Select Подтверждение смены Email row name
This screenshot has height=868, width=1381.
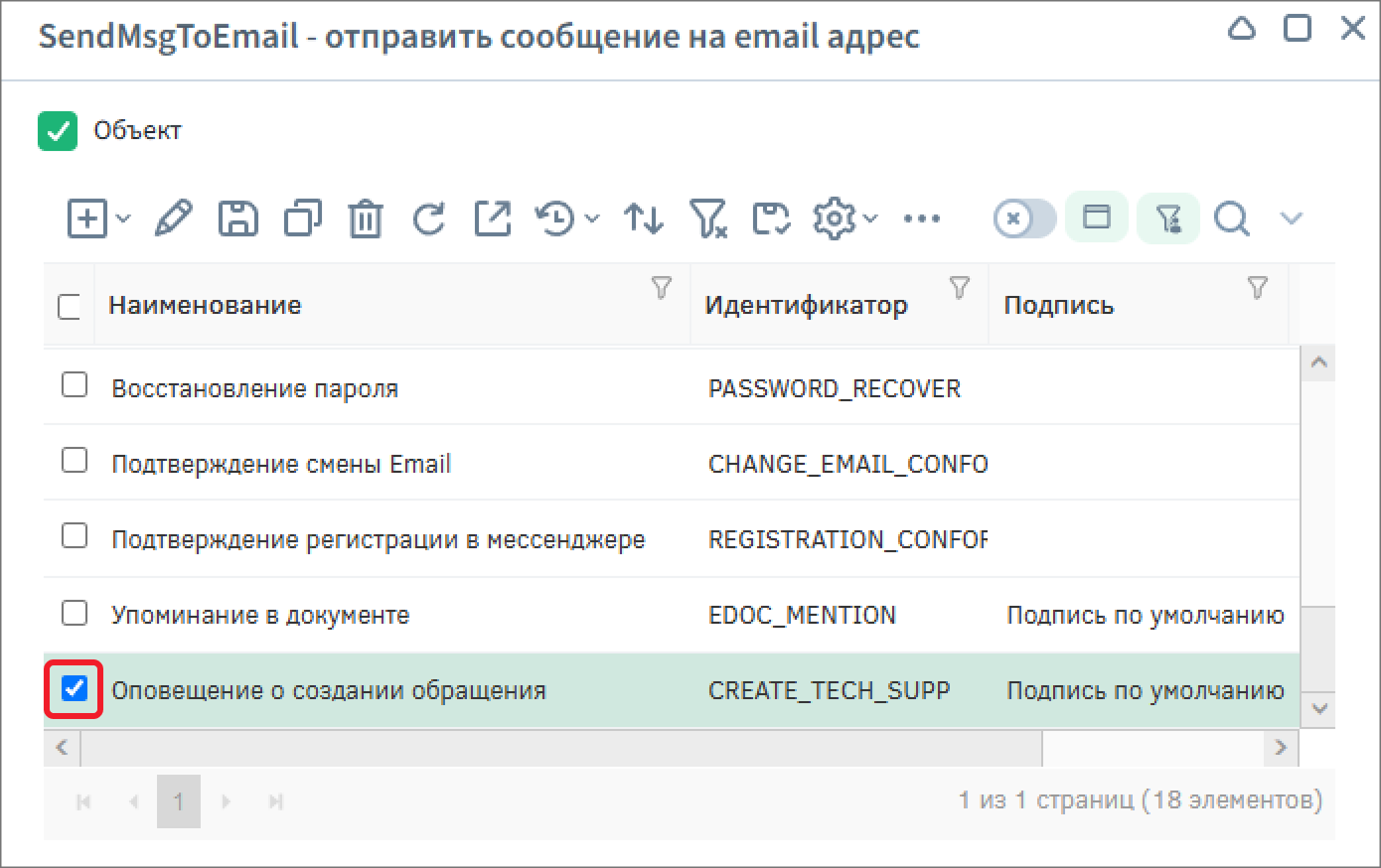click(x=281, y=464)
